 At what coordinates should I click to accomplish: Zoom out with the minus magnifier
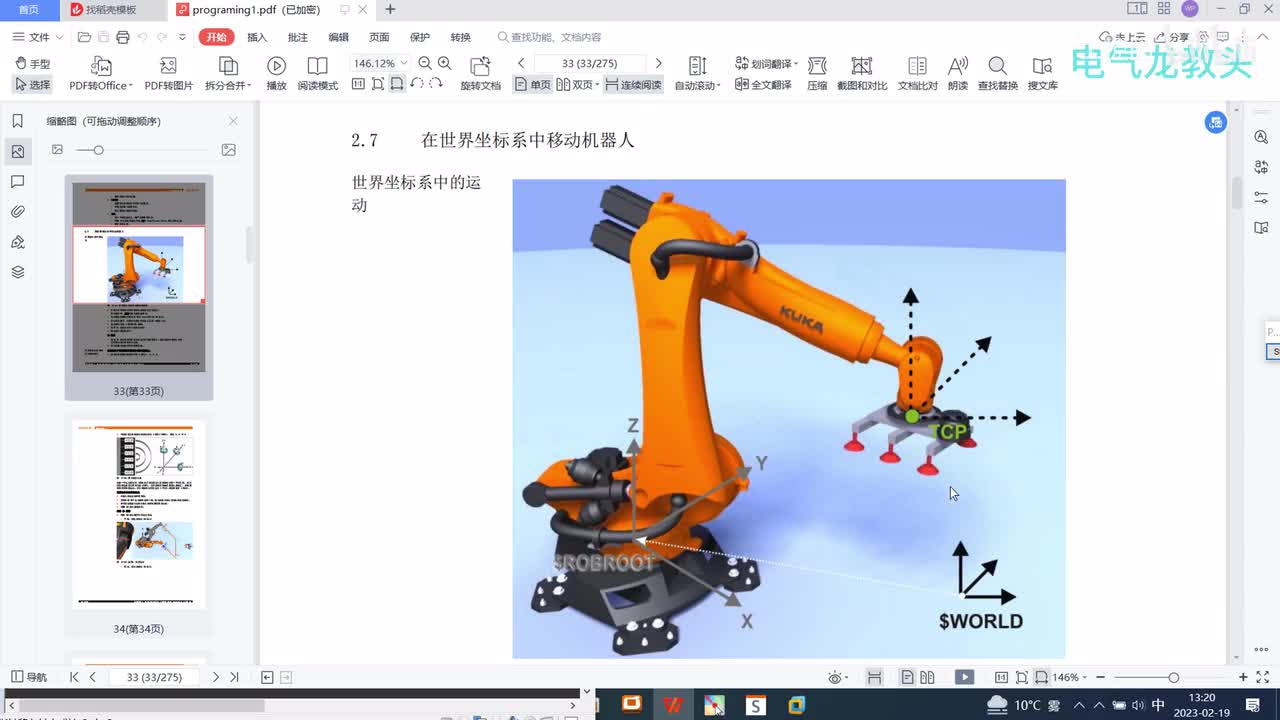click(425, 63)
